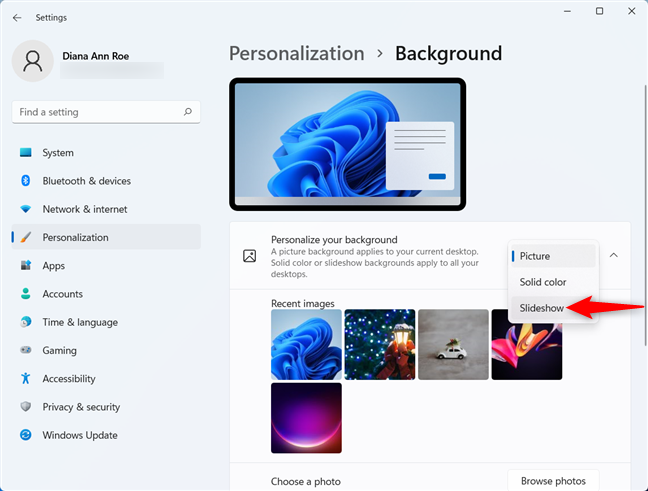
Task: Click the Find a setting search box
Action: [x=106, y=112]
